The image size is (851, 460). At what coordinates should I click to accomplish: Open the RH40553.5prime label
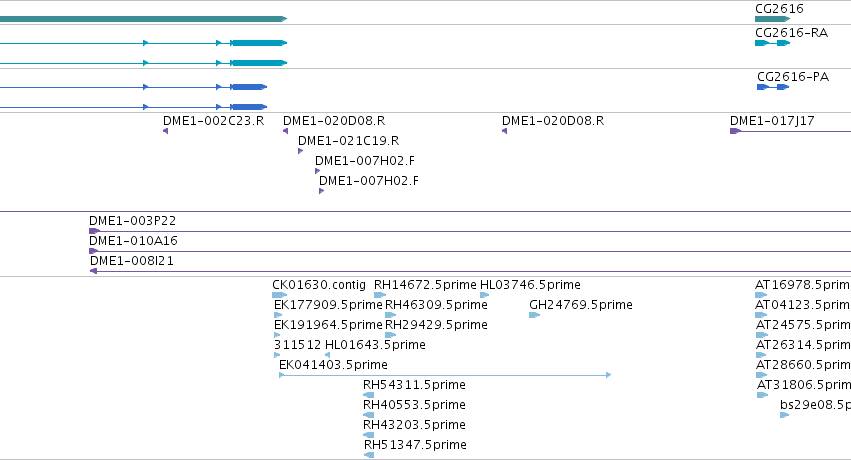pyautogui.click(x=414, y=405)
